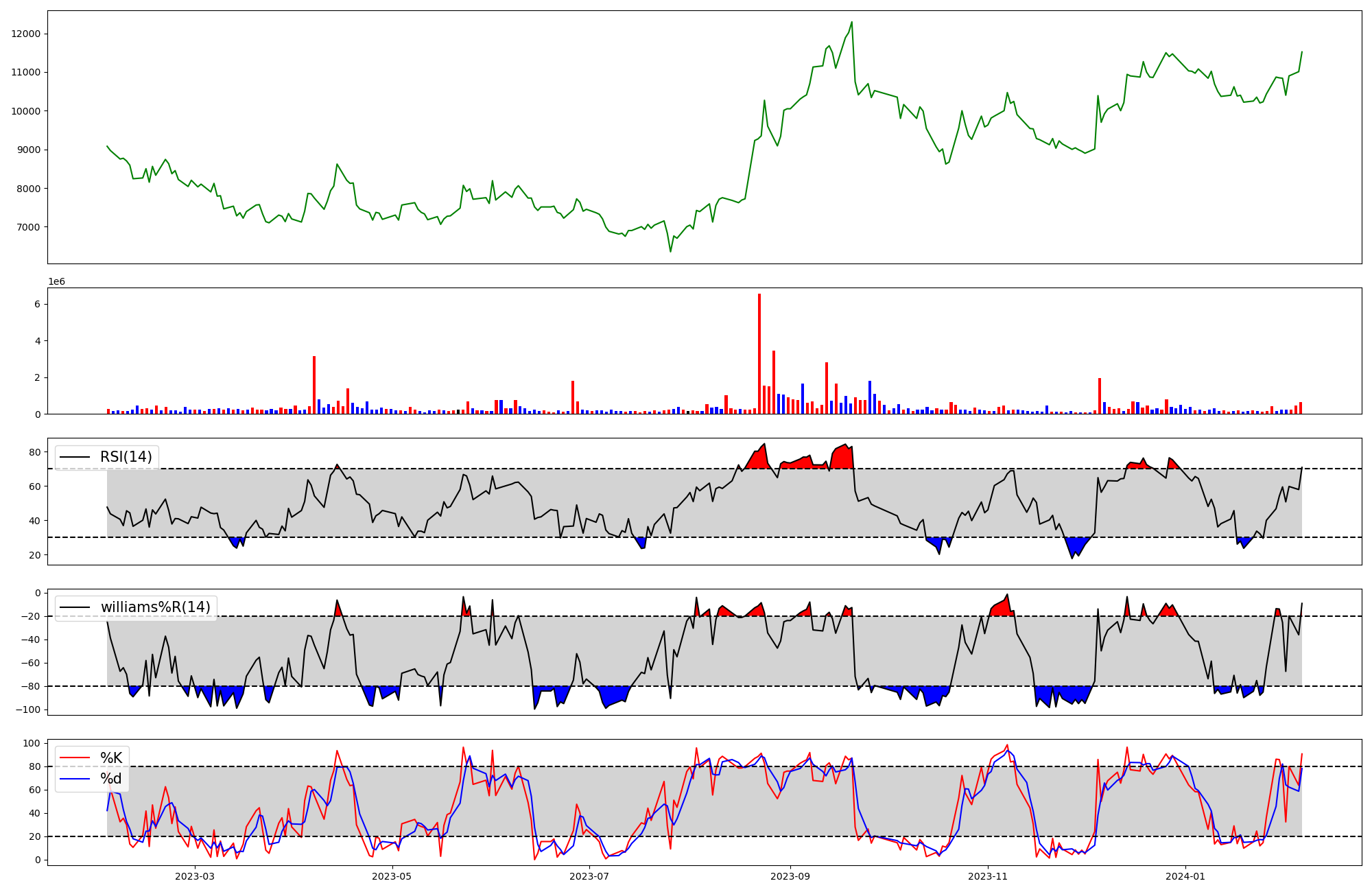Click the 1e6 volume scale label
Image resolution: width=1372 pixels, height=892 pixels.
(56, 281)
